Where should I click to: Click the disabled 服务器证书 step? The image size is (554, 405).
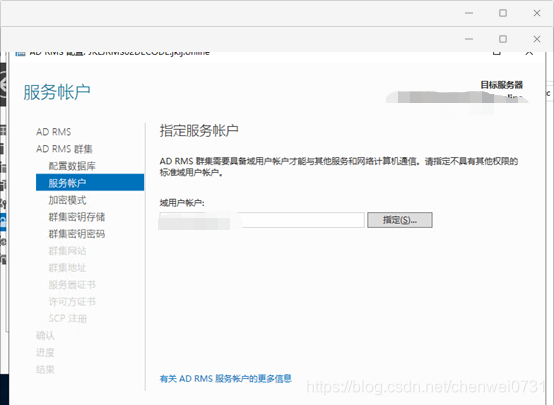tap(72, 284)
